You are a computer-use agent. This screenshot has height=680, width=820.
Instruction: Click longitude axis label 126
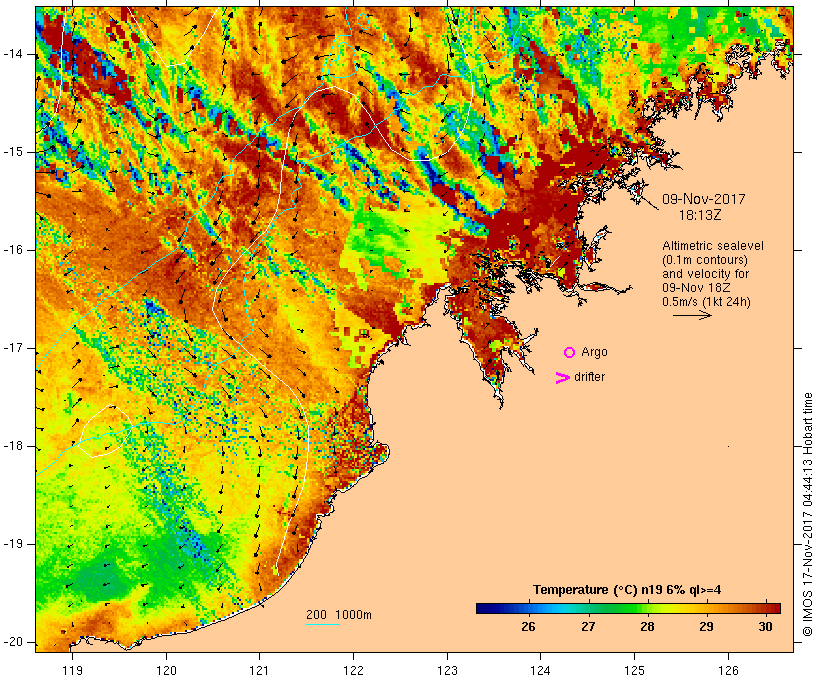tap(728, 670)
